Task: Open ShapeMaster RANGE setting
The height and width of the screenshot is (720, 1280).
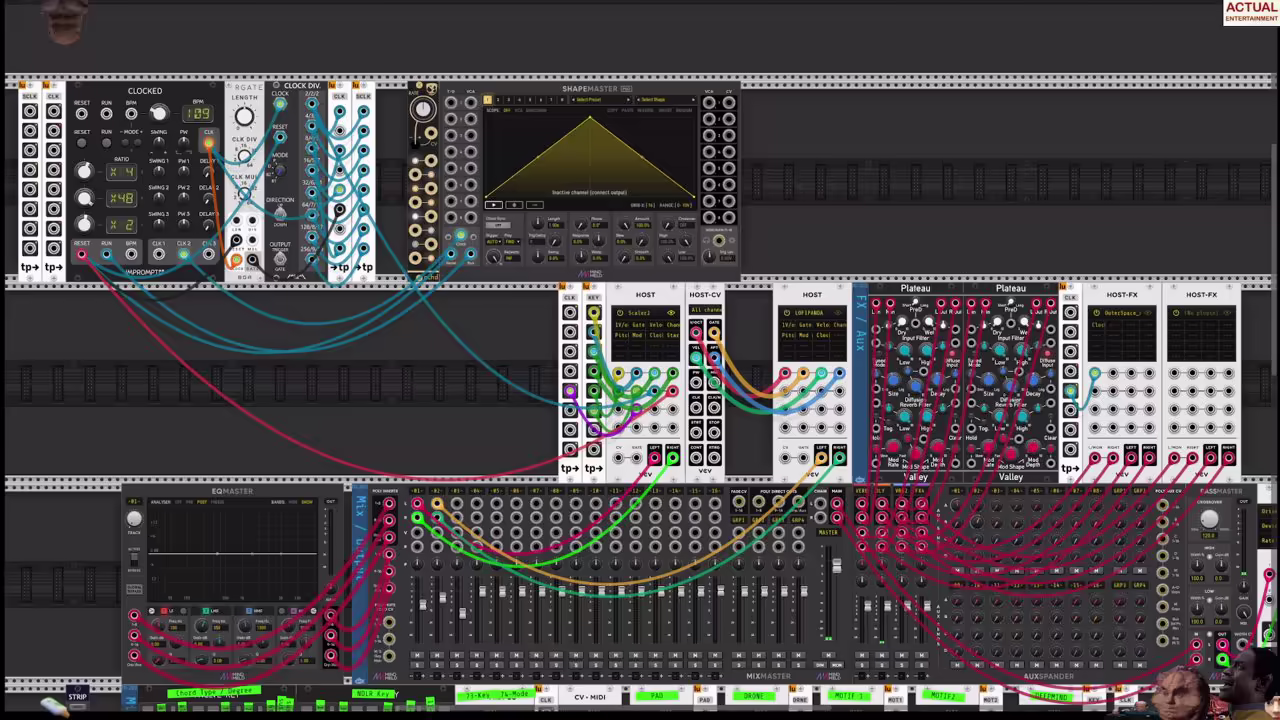Action: pyautogui.click(x=675, y=205)
